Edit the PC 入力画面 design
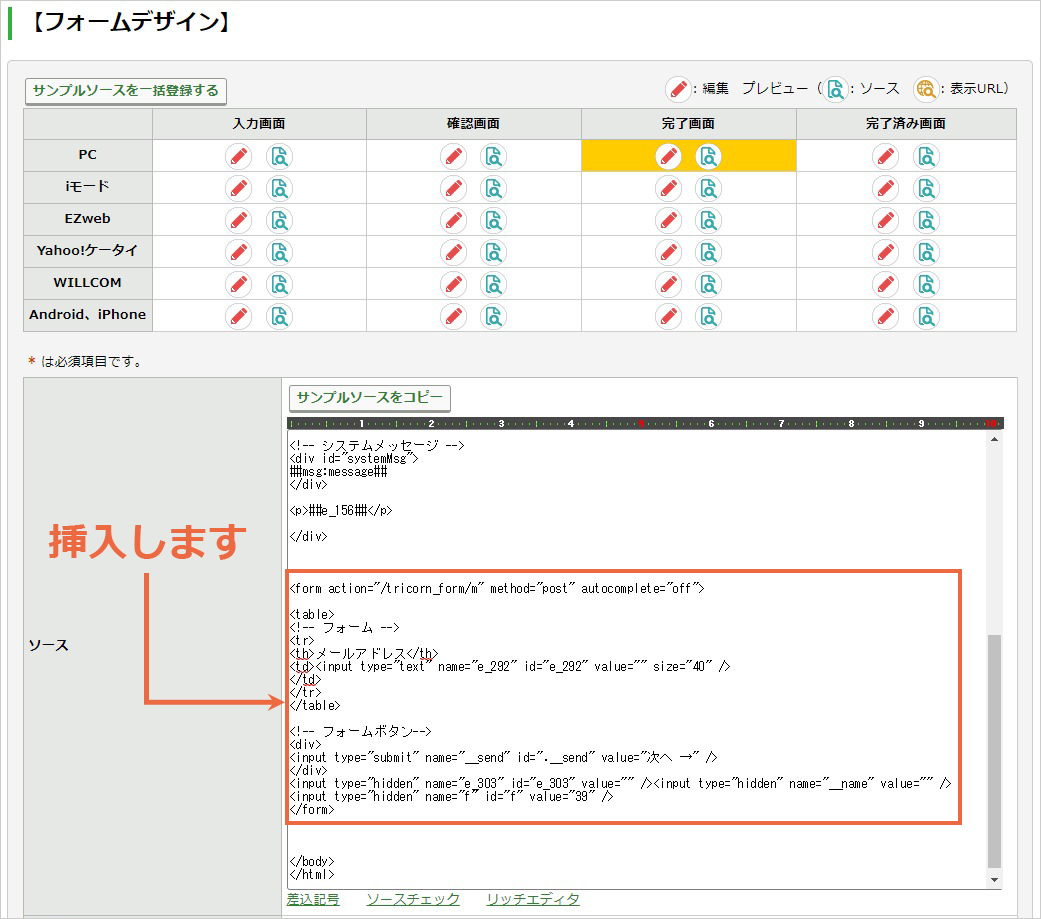Screen dimensions: 1041x919 tap(238, 157)
